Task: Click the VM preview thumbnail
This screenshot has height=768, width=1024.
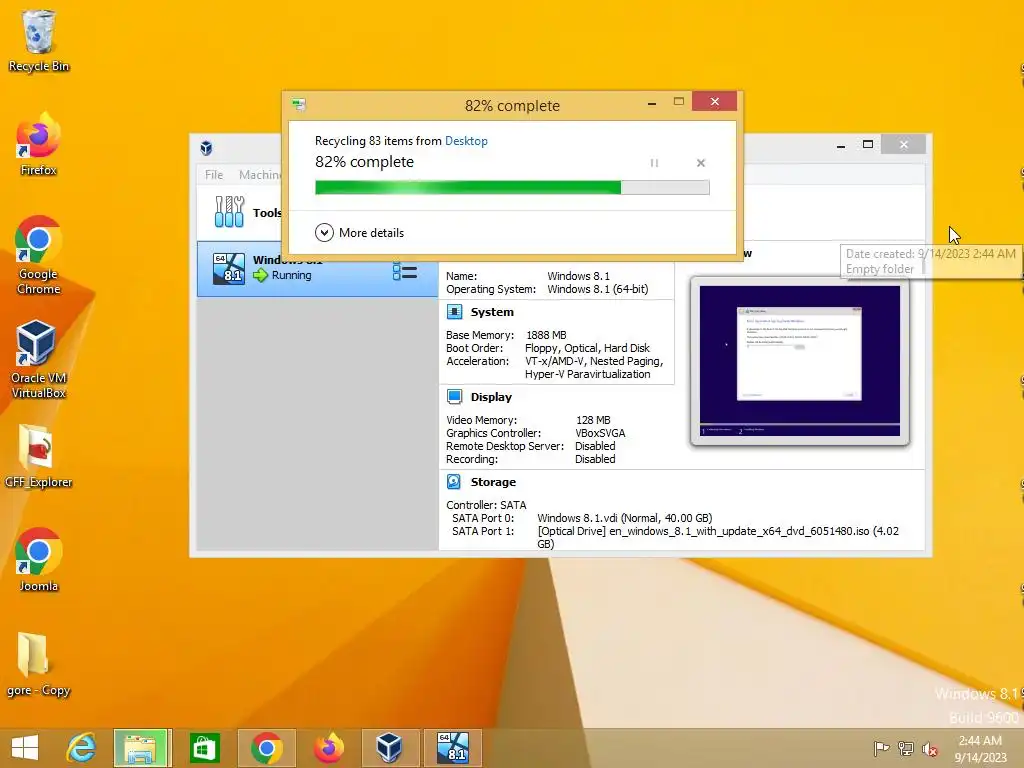Action: 799,360
